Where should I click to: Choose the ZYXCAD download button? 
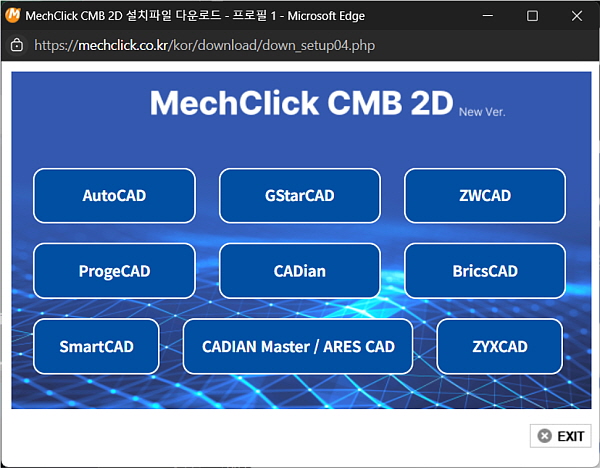click(500, 347)
